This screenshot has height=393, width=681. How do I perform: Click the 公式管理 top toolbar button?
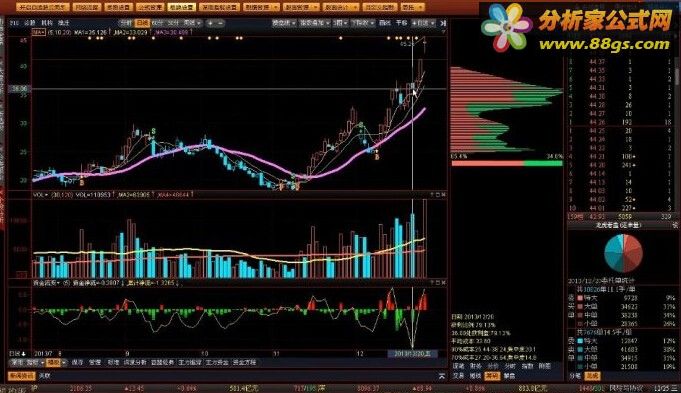pyautogui.click(x=150, y=7)
